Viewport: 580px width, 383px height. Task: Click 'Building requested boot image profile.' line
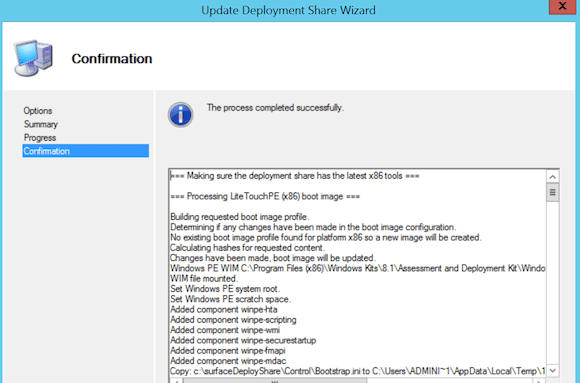coord(240,217)
